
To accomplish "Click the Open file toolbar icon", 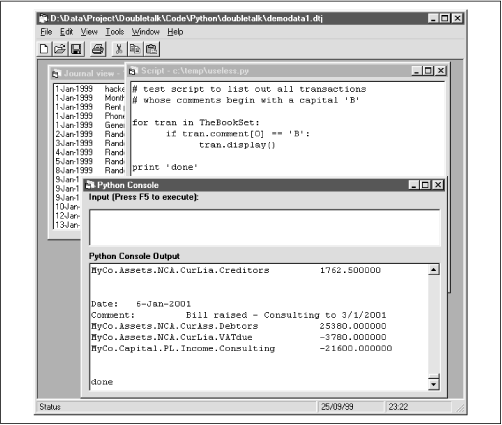I will tap(60, 49).
